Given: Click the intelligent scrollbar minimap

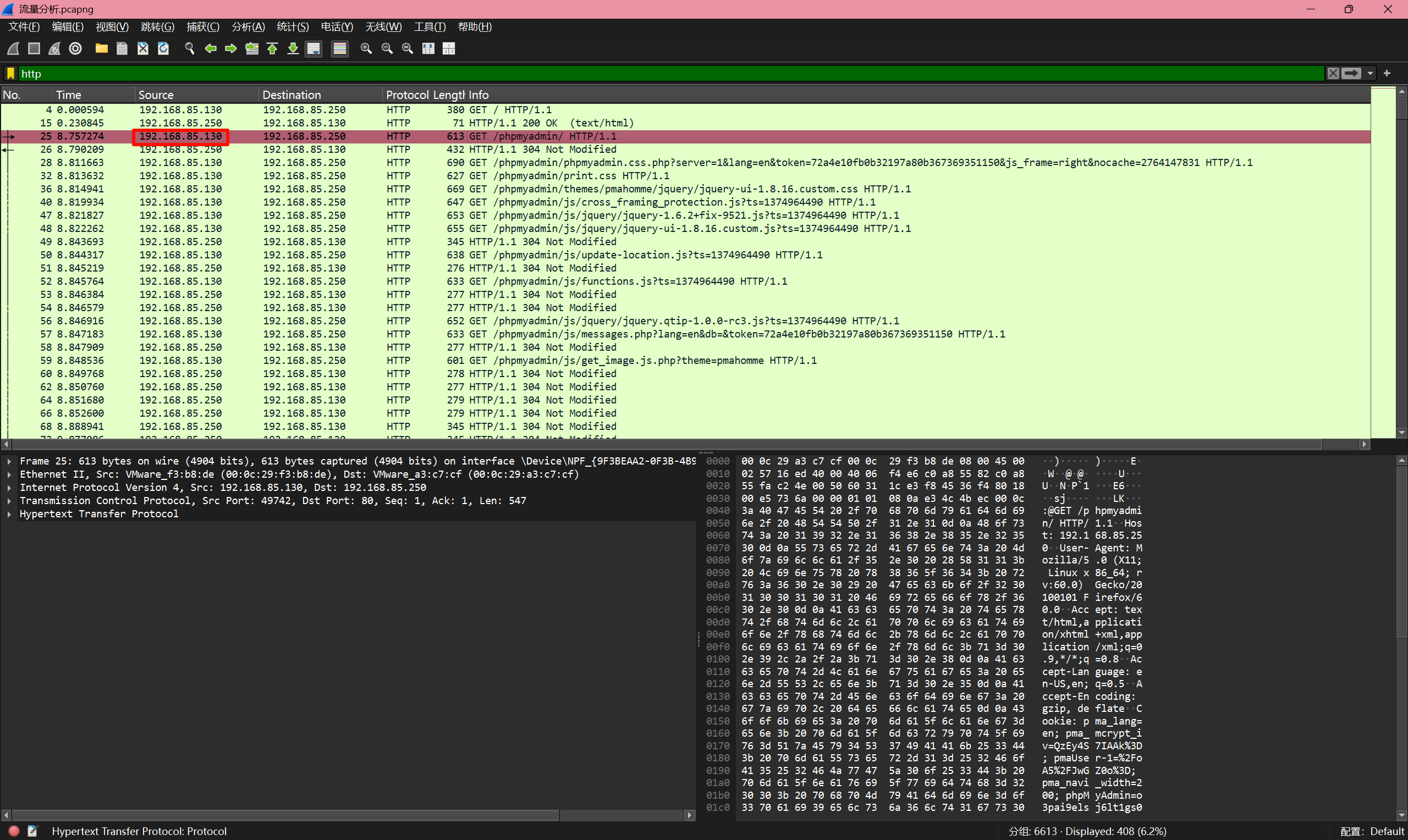Looking at the screenshot, I should click(x=1383, y=263).
